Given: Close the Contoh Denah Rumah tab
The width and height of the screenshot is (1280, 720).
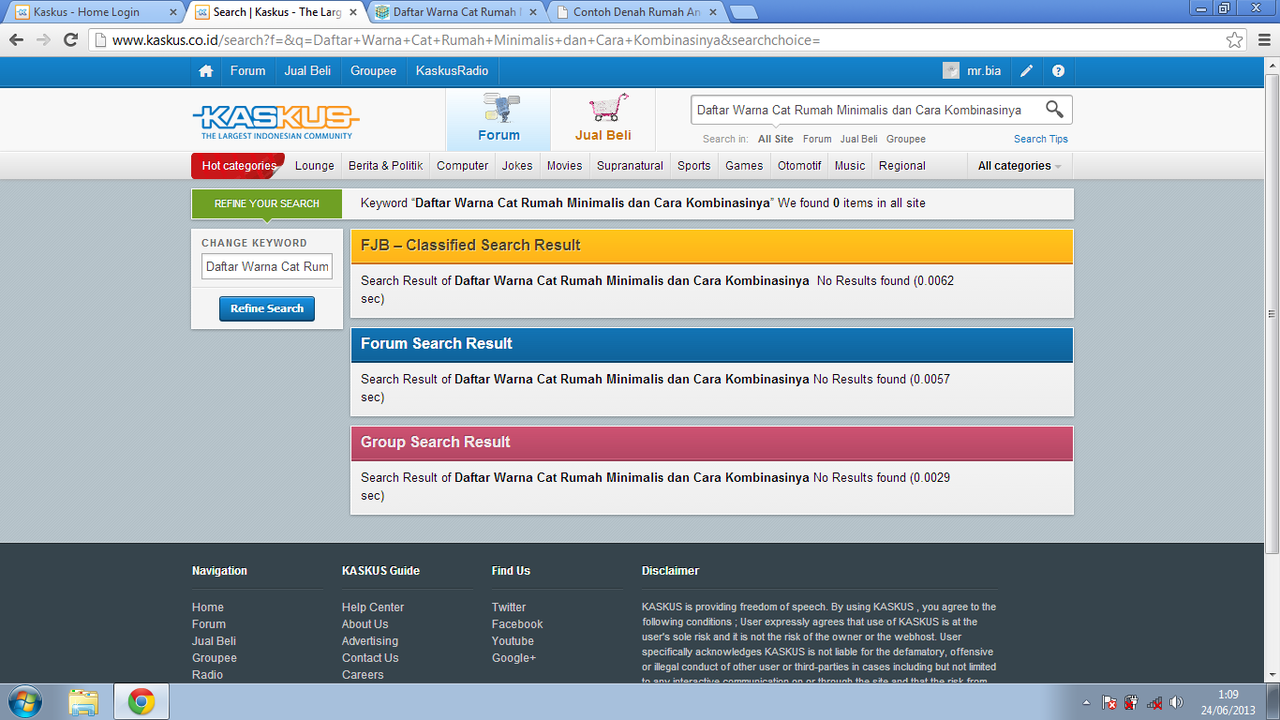Looking at the screenshot, I should coord(712,12).
